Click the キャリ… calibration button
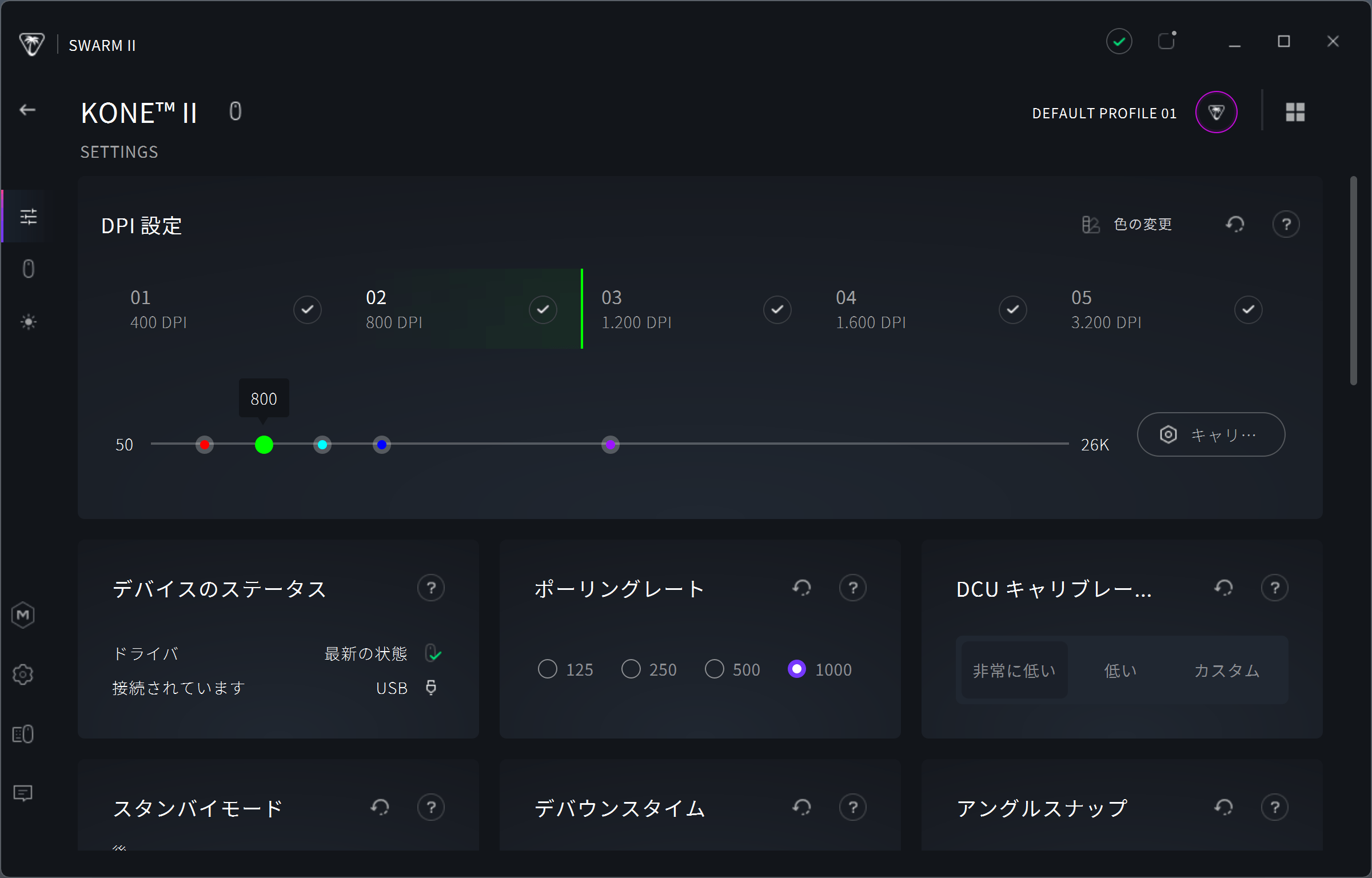Image resolution: width=1372 pixels, height=878 pixels. point(1211,435)
